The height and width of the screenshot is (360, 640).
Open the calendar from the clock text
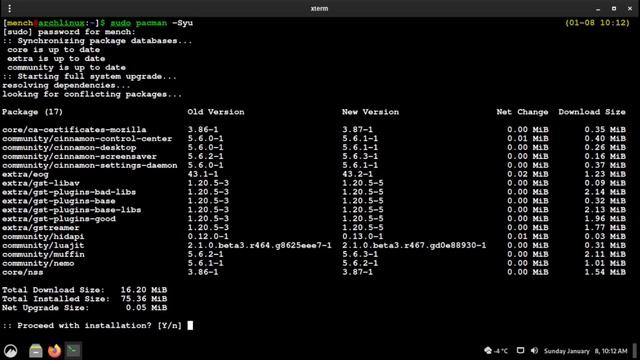click(x=585, y=351)
